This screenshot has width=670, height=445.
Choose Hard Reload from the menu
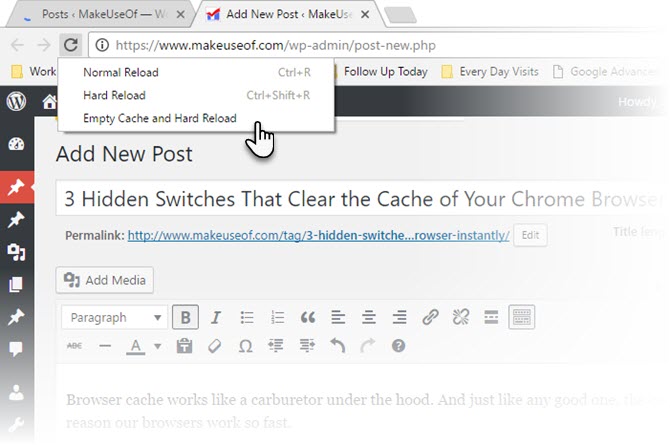[x=115, y=95]
